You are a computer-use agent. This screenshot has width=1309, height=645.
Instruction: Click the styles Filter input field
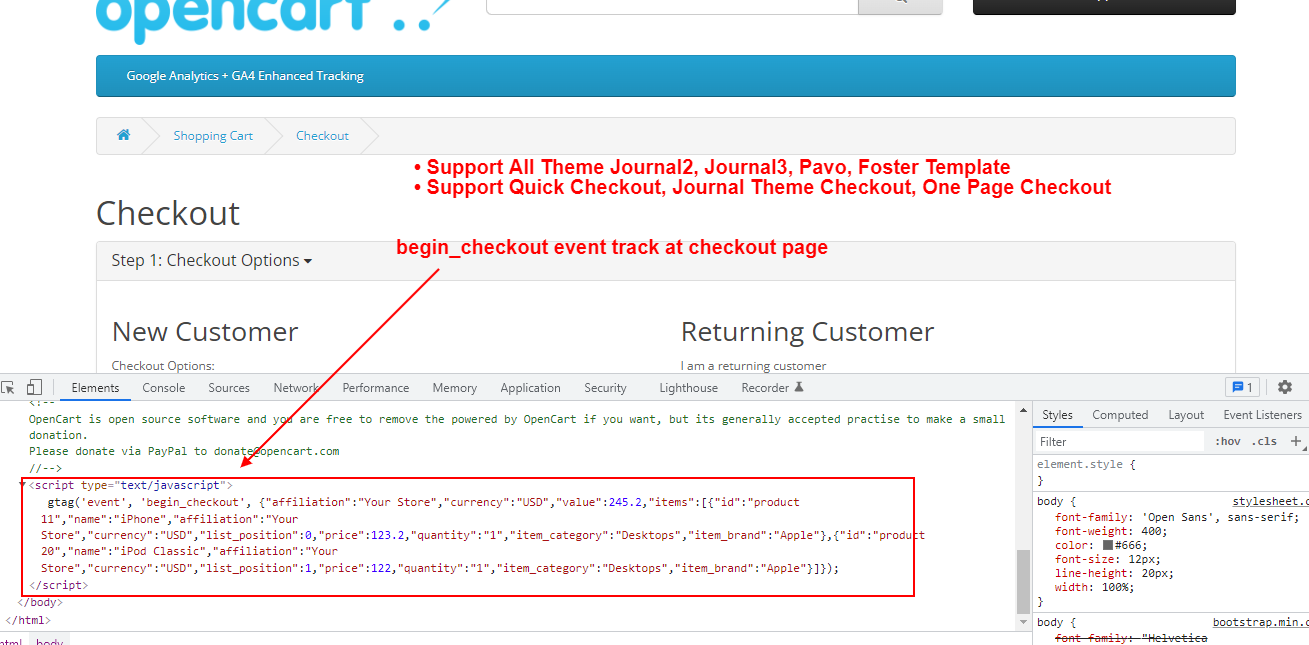tap(1120, 441)
